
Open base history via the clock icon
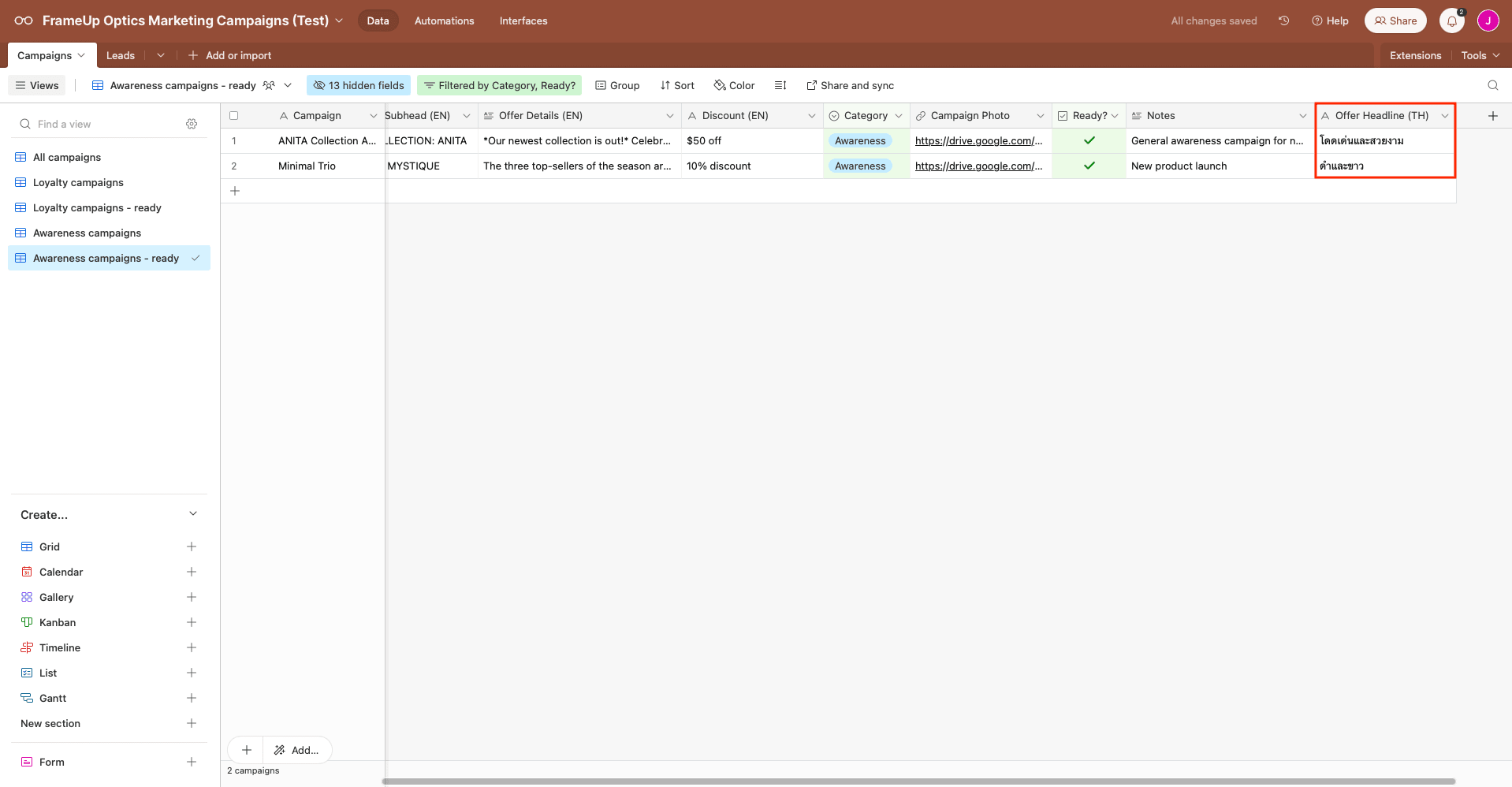[1283, 21]
